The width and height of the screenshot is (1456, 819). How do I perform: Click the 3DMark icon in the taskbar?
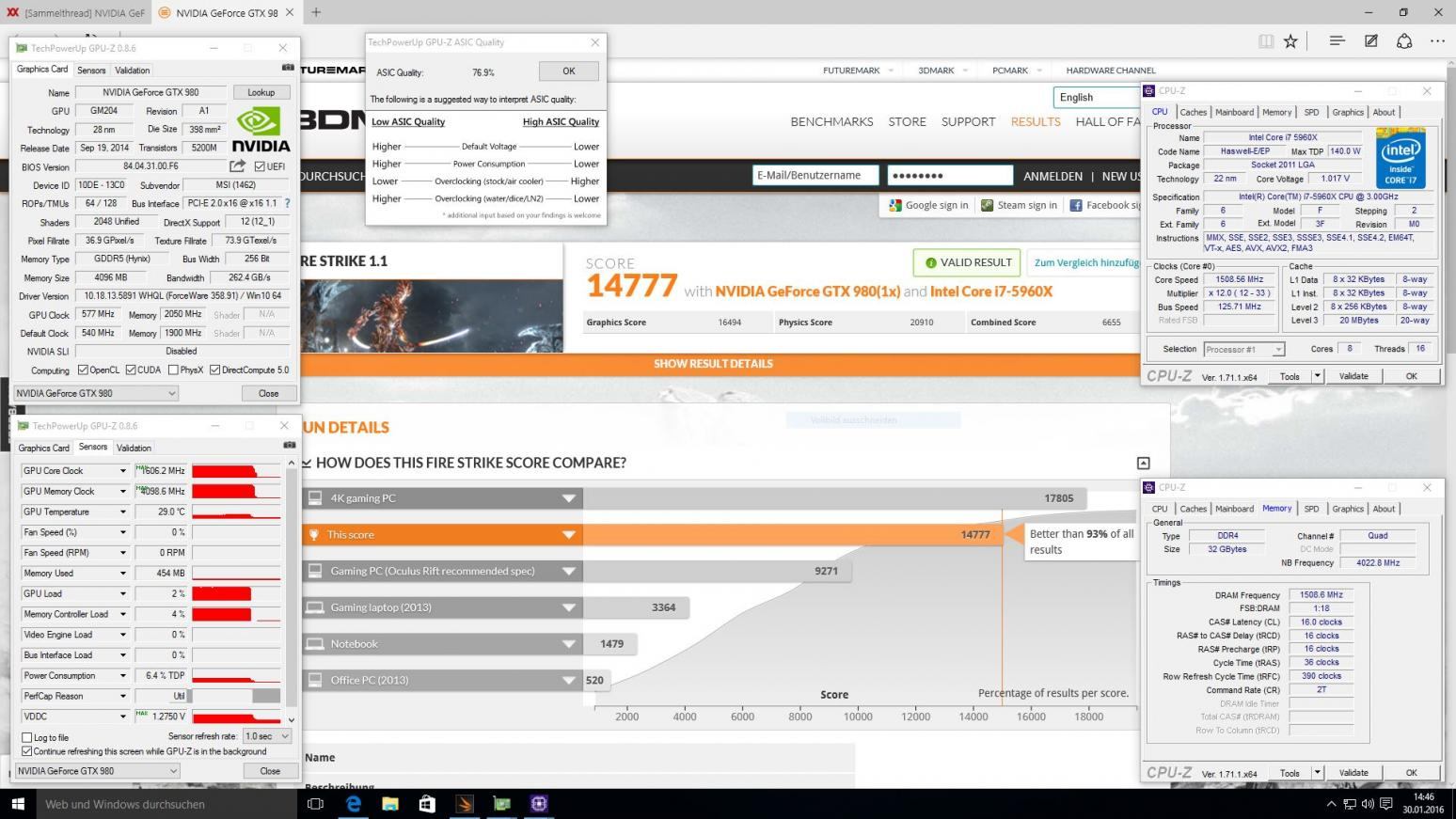[464, 804]
